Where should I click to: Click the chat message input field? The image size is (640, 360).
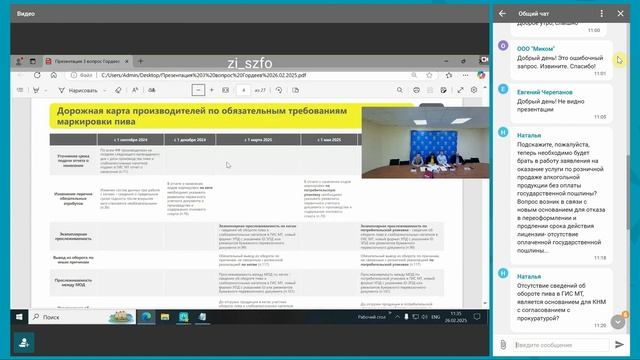[x=561, y=345]
